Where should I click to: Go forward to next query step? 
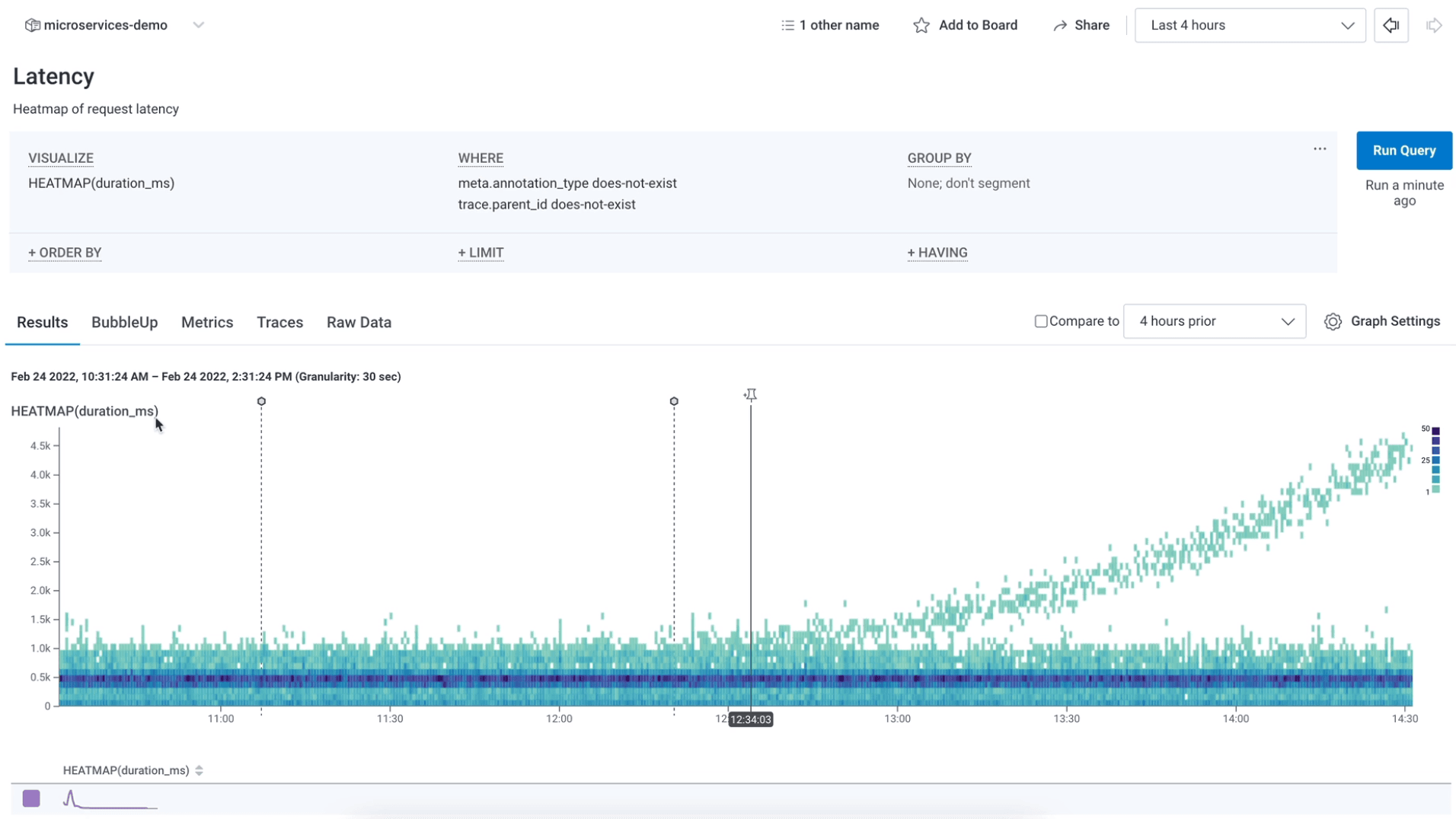coord(1435,25)
